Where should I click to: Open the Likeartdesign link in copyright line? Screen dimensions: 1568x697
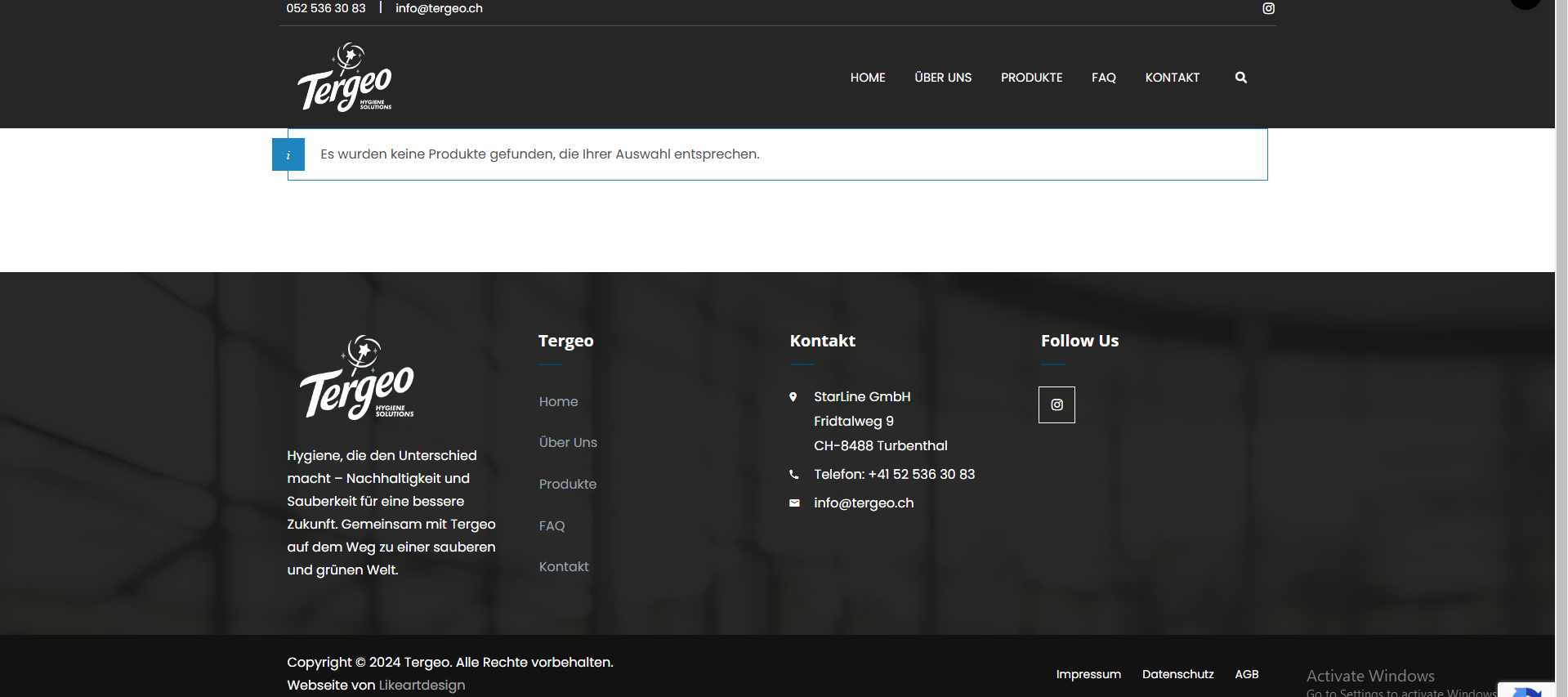click(422, 686)
